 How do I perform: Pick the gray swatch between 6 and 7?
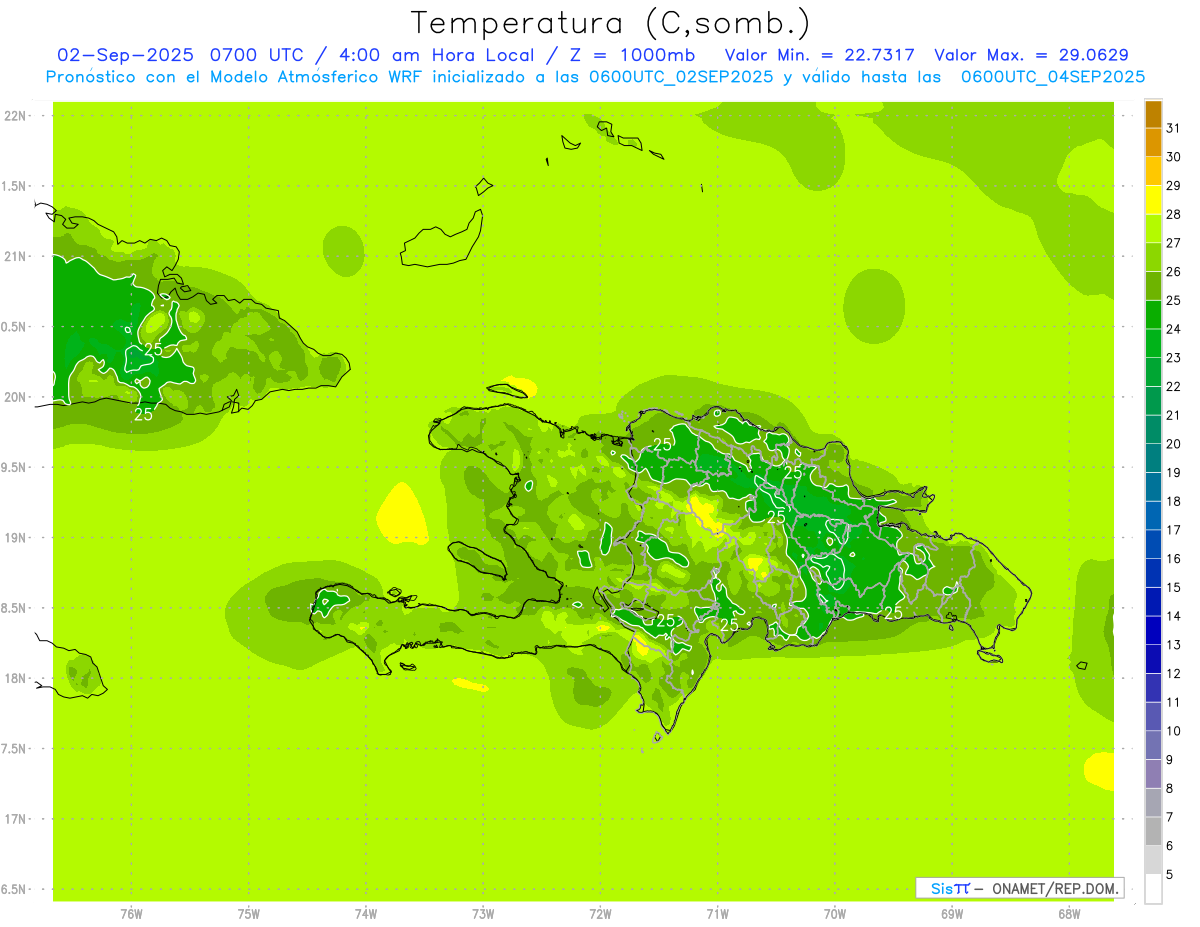[1153, 831]
